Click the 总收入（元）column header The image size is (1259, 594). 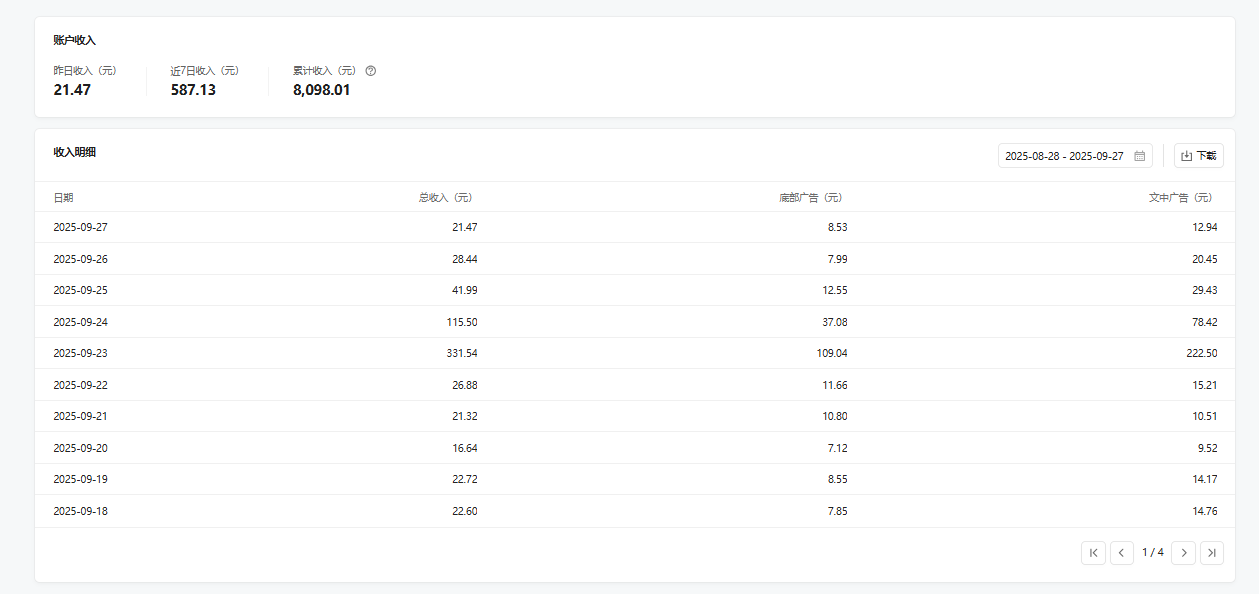pos(447,198)
